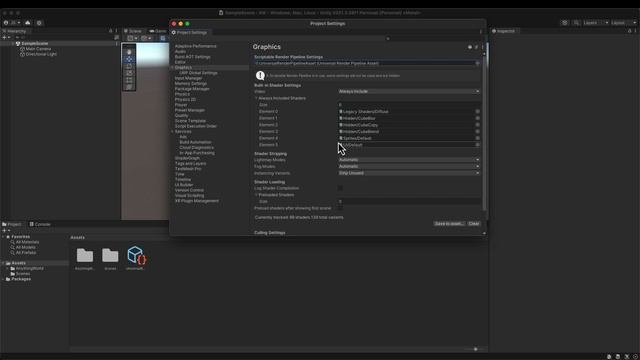Click the plus button in Project panel
640x360 pixels.
[4, 231]
